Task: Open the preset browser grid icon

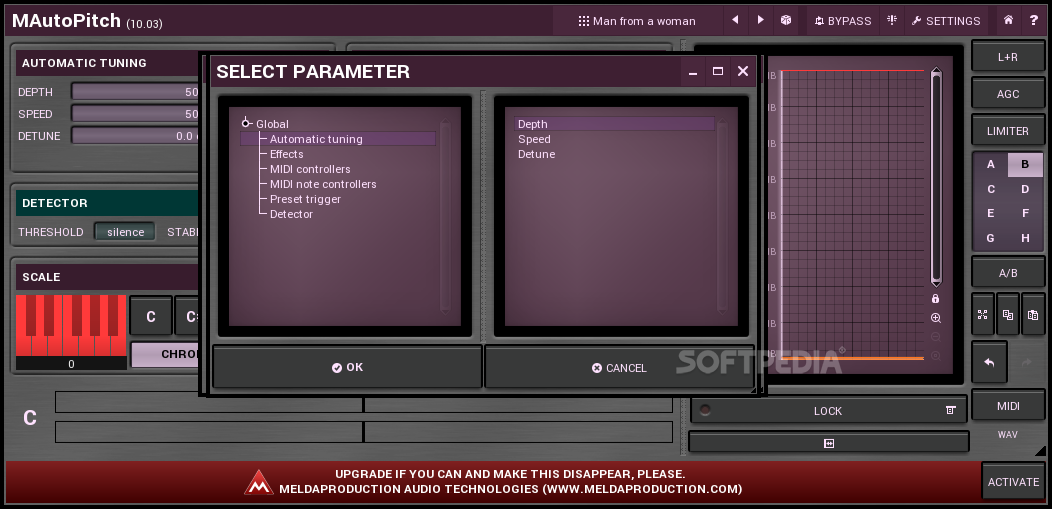Action: [x=584, y=21]
